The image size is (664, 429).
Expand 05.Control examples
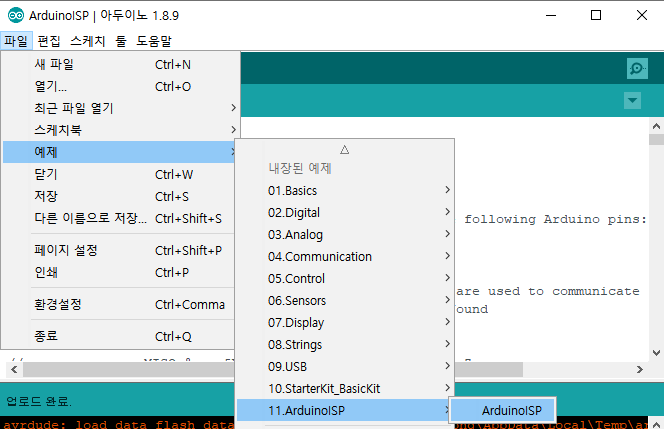click(x=345, y=279)
